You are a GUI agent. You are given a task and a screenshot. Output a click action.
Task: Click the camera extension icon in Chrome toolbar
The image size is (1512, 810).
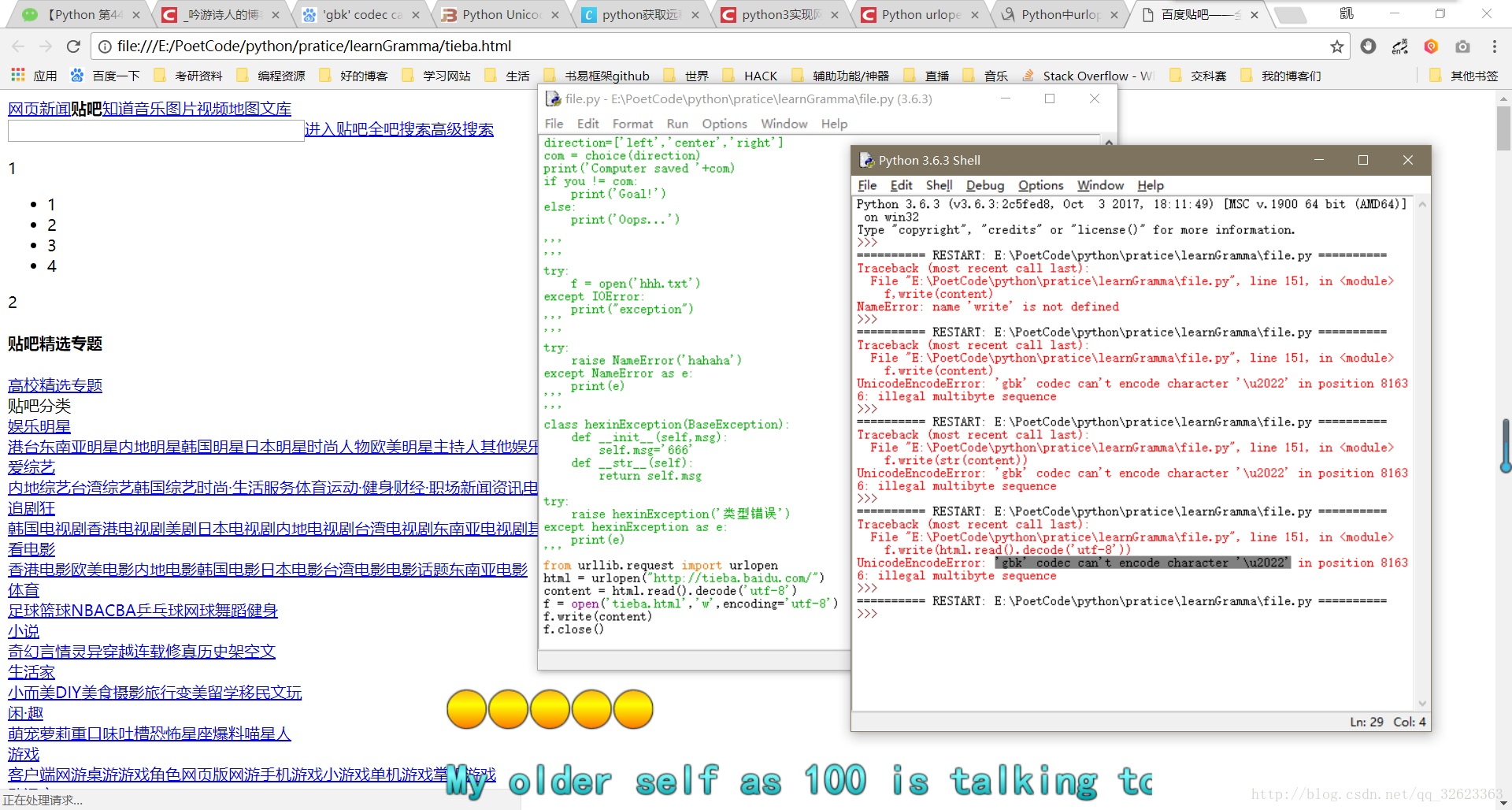pyautogui.click(x=1462, y=46)
